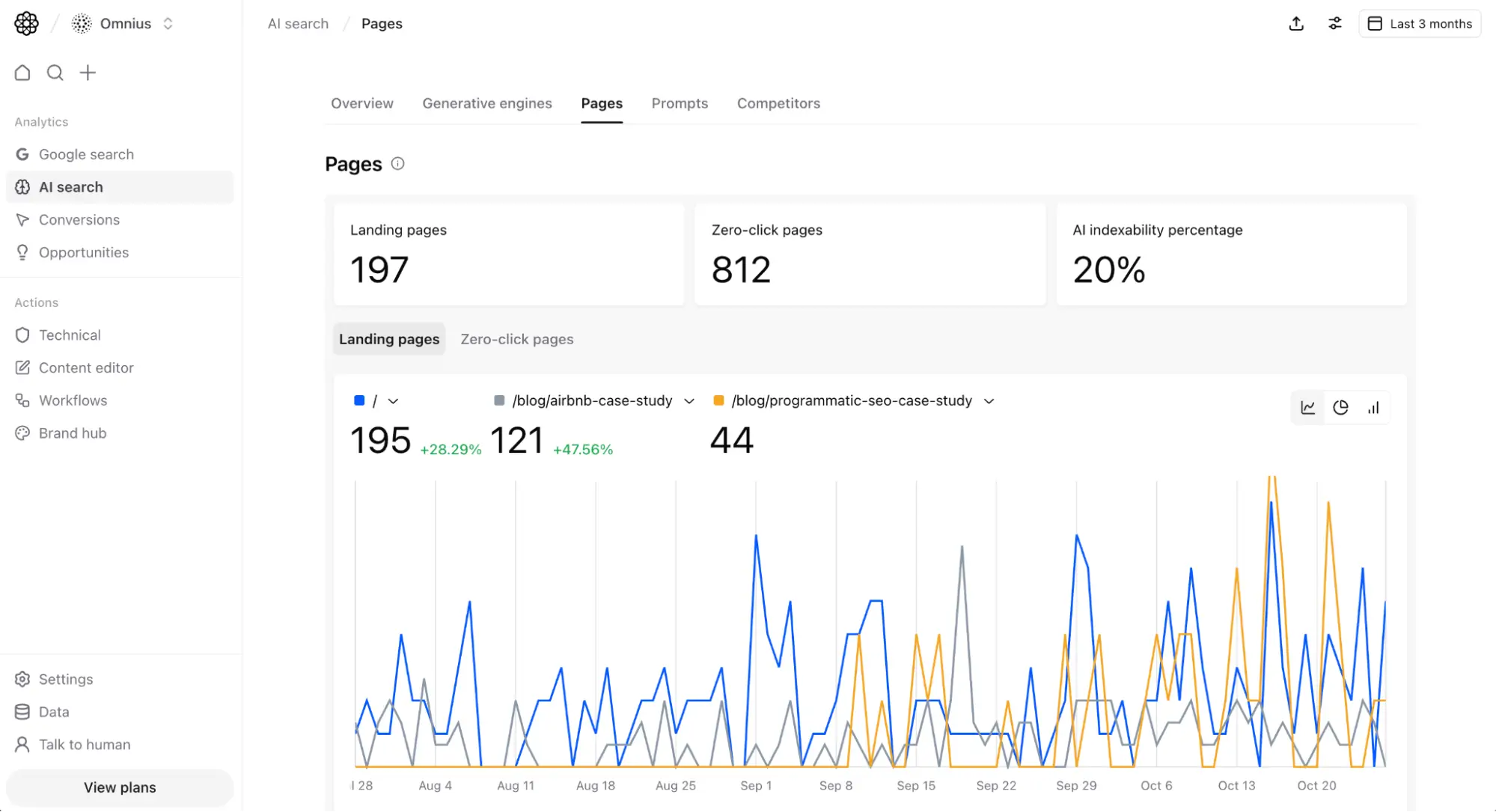Click the blue color swatch for the "/" series

359,401
